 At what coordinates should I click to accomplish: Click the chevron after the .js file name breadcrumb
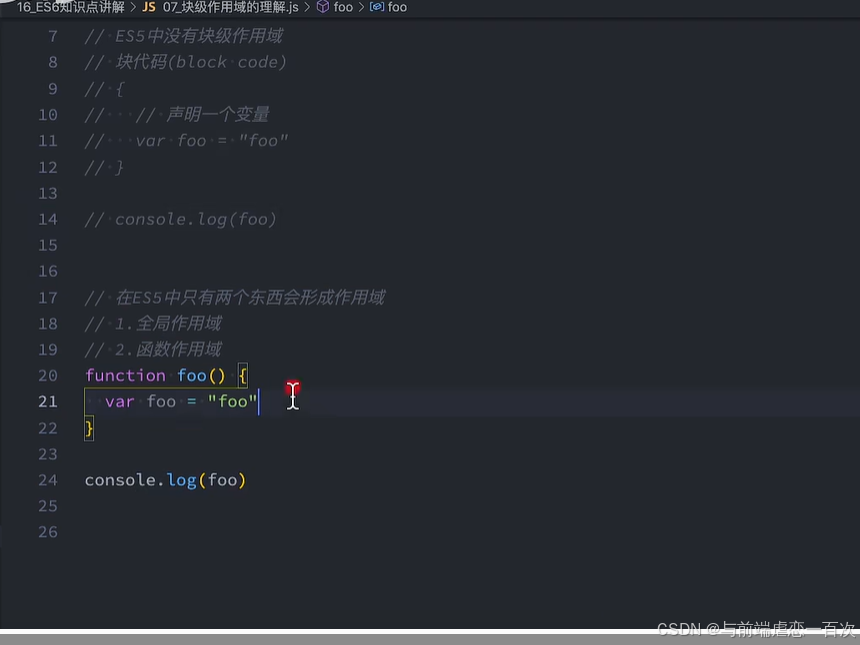[x=305, y=7]
